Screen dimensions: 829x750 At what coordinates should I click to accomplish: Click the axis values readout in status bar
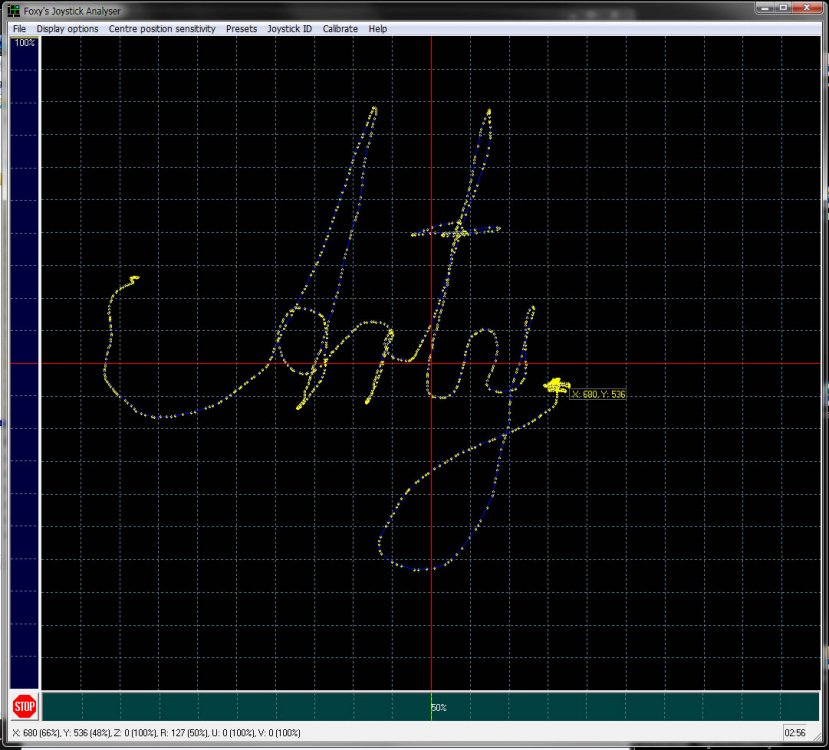coord(156,734)
